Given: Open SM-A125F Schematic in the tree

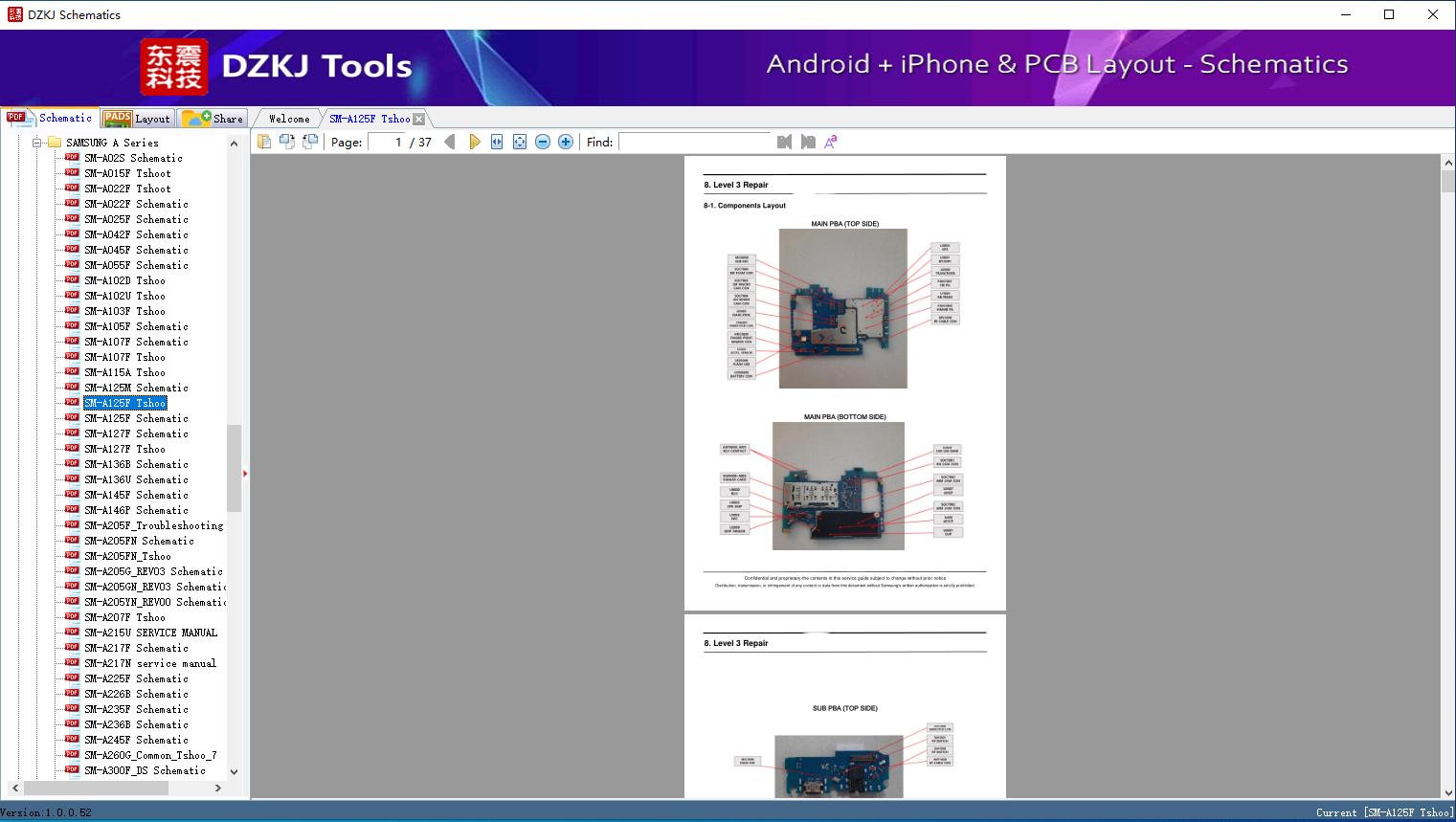Looking at the screenshot, I should coord(136,418).
